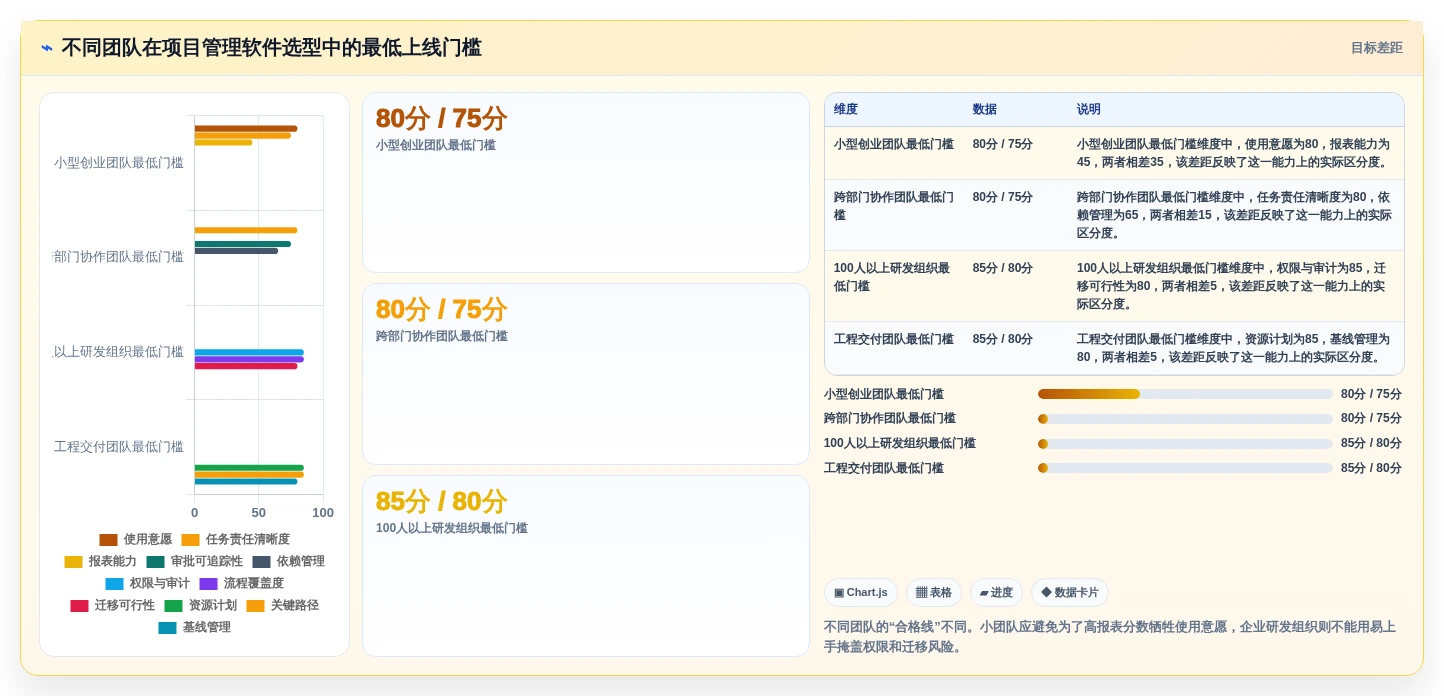Select the 进度 tag
1444x696 pixels.
coord(996,593)
